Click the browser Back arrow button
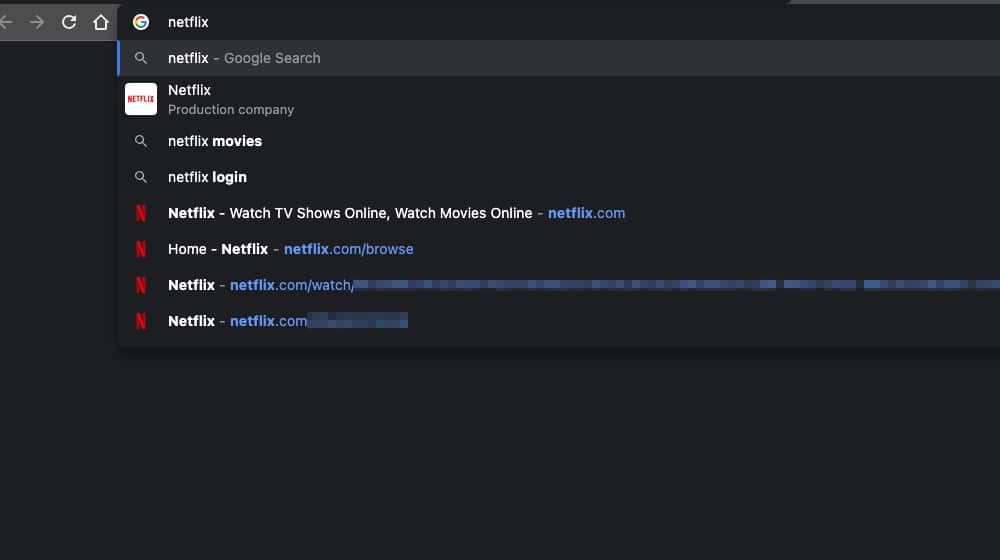Screen dimensions: 1000x560 (6, 22)
